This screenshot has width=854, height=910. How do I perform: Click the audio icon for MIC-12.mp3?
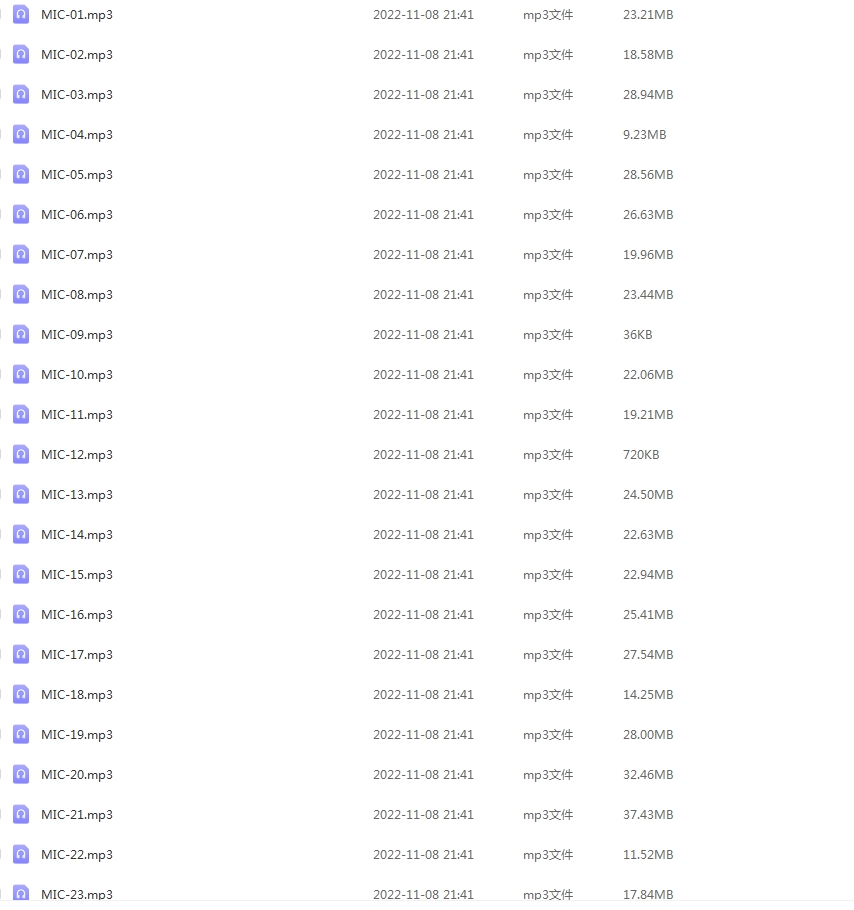click(21, 454)
